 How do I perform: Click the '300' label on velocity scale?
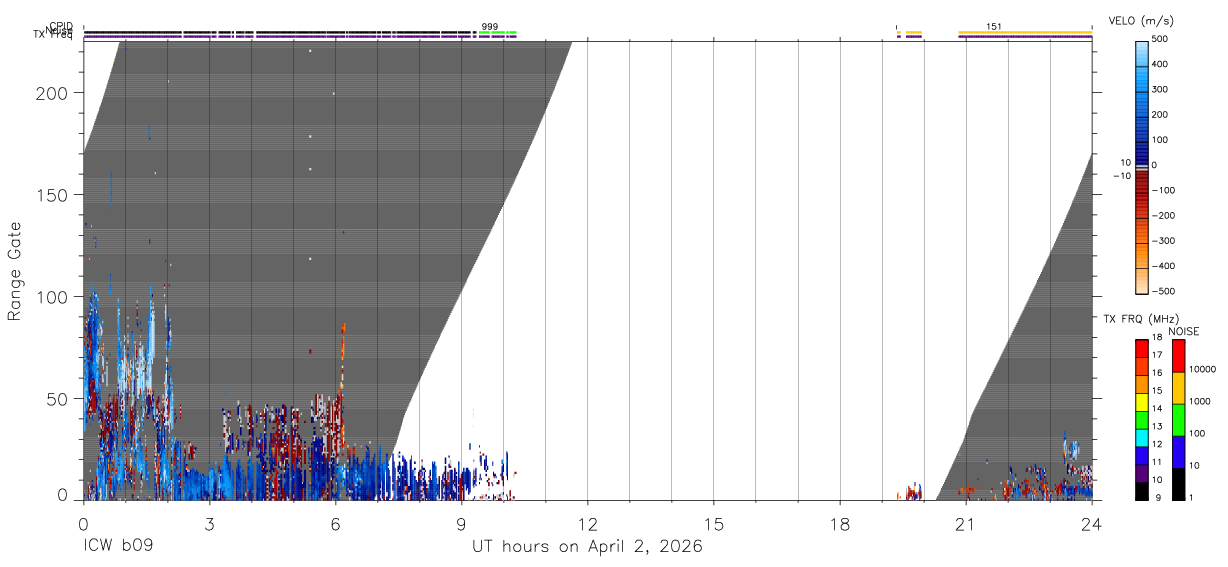1160,89
